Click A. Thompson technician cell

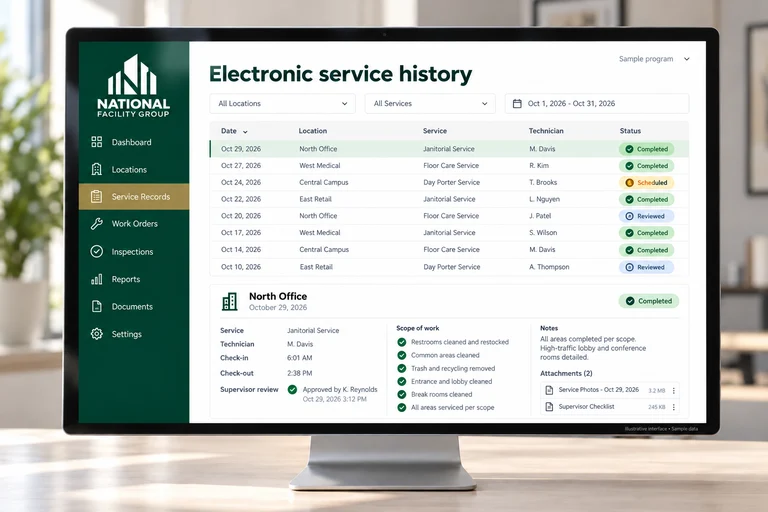549,267
